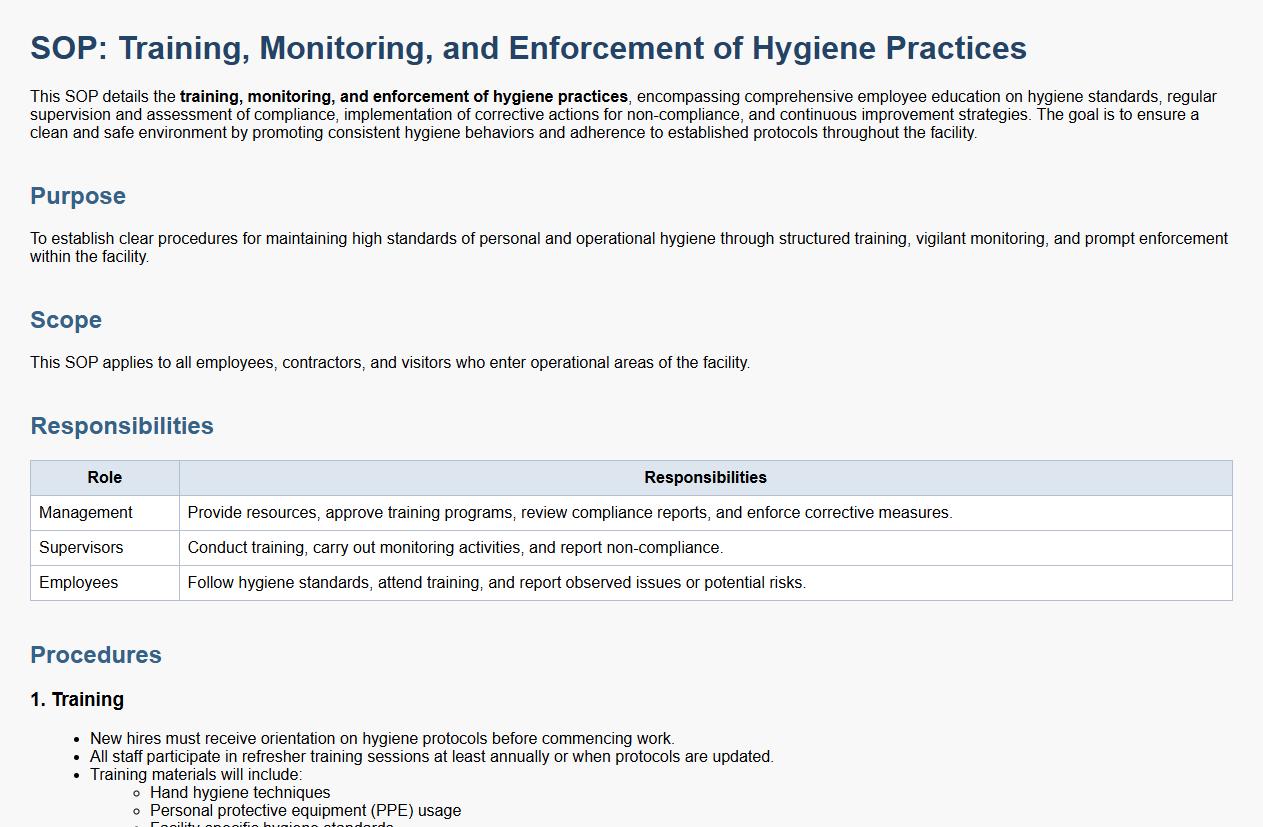Click the Management responsibilities description cell
This screenshot has width=1263, height=827.
coord(570,513)
